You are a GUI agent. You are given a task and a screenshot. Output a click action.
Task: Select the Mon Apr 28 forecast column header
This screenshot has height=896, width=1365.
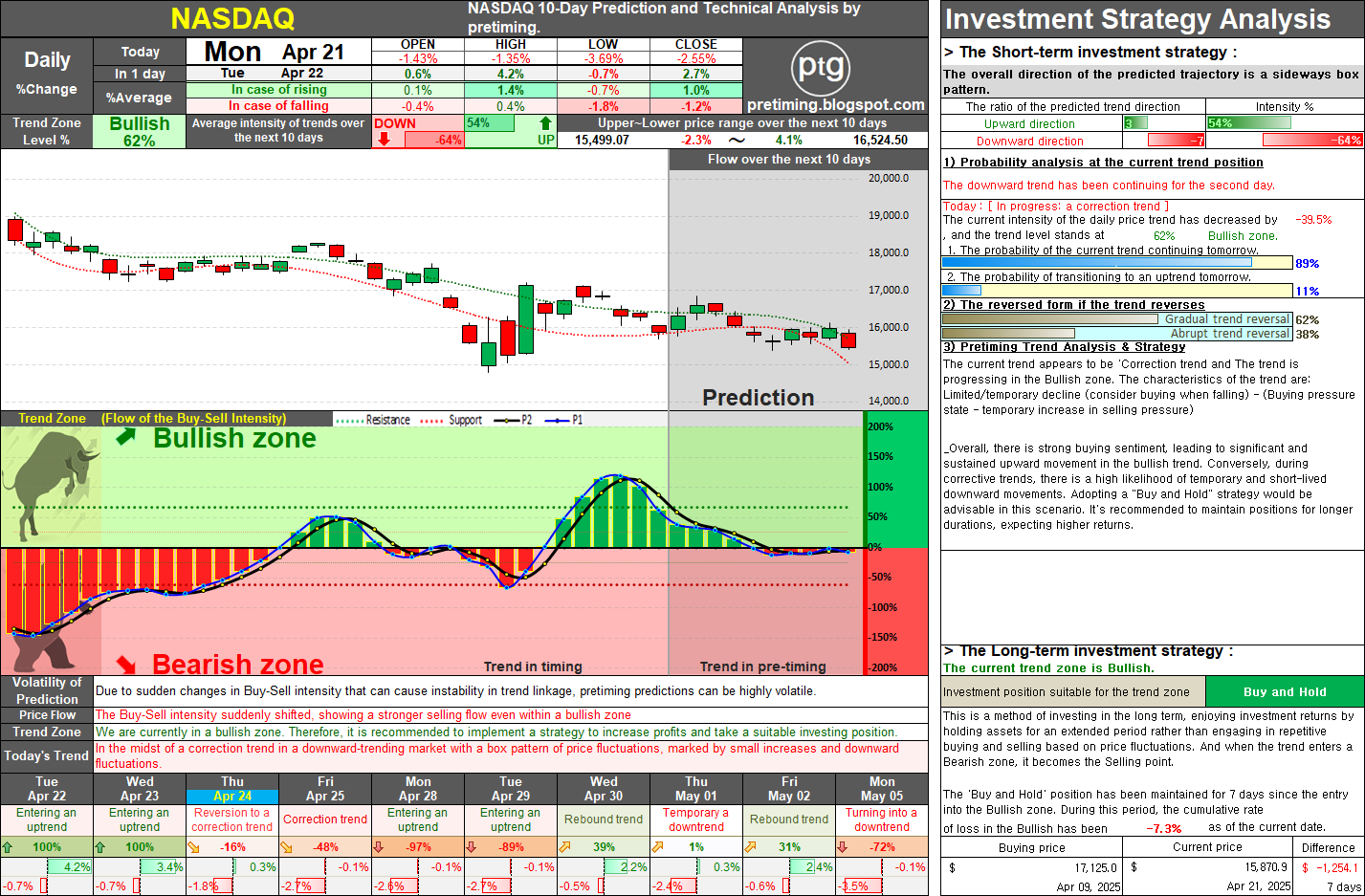pyautogui.click(x=418, y=789)
